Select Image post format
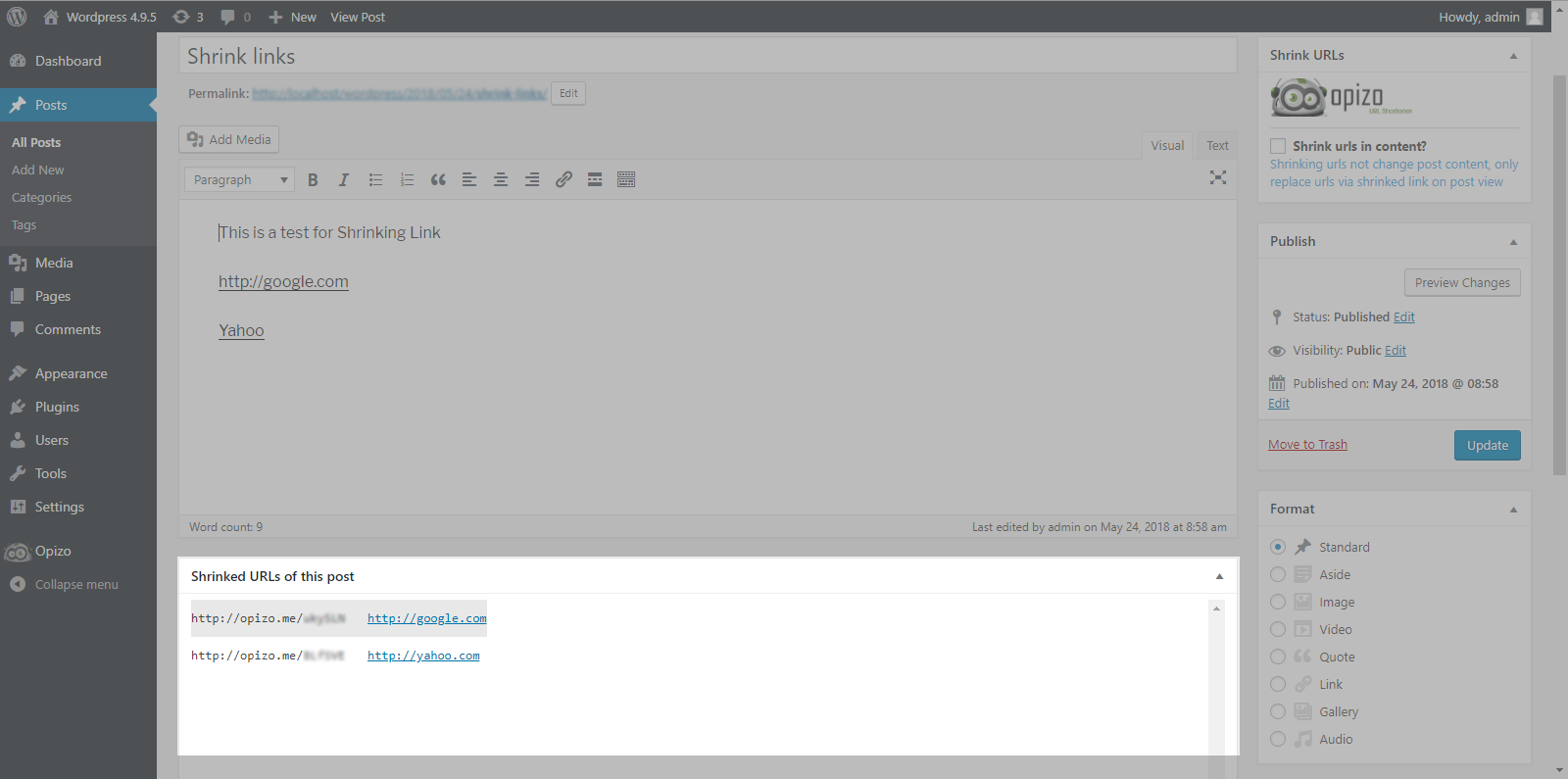The image size is (1568, 779). (1278, 602)
